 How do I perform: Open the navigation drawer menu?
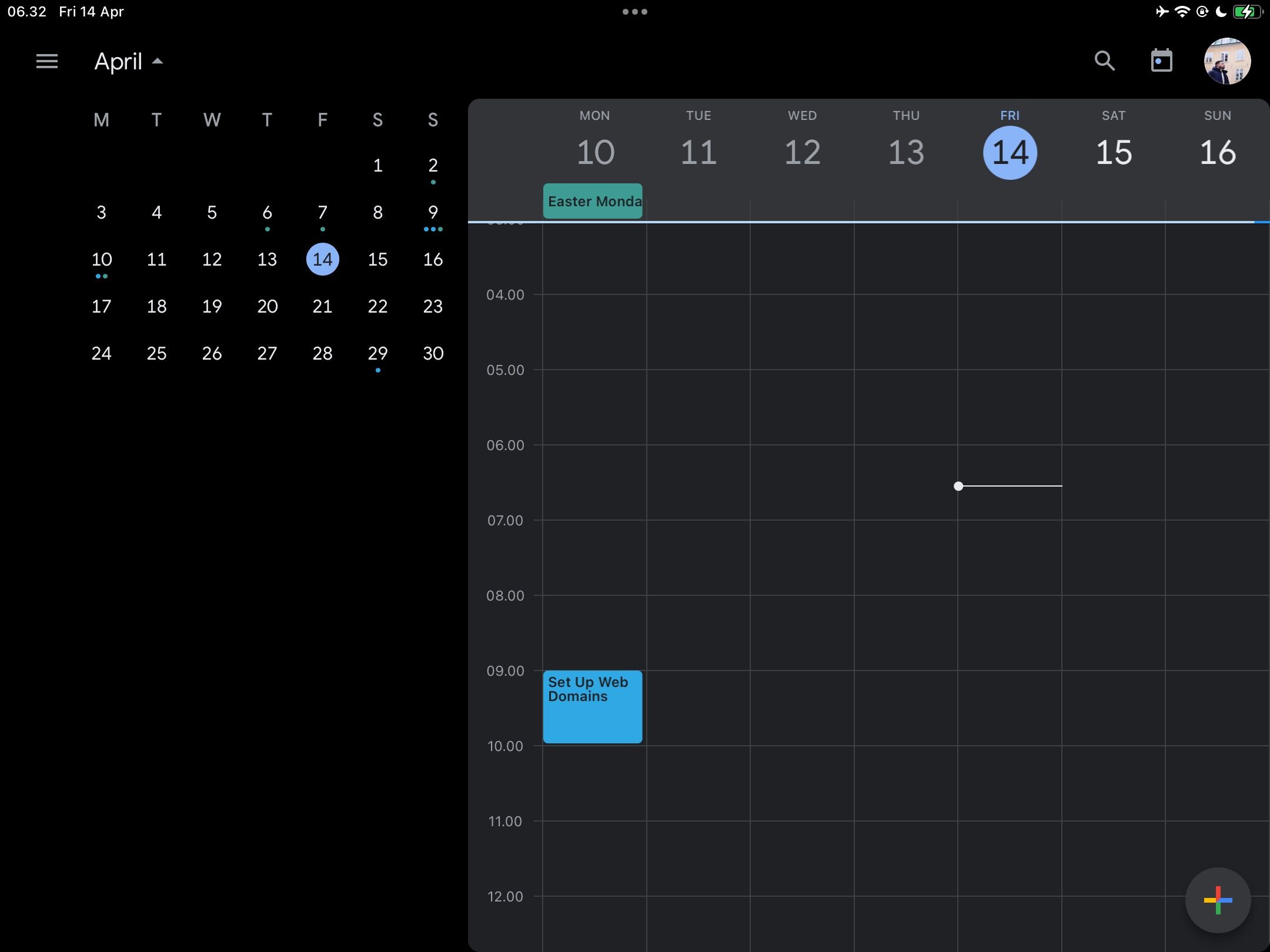[47, 61]
